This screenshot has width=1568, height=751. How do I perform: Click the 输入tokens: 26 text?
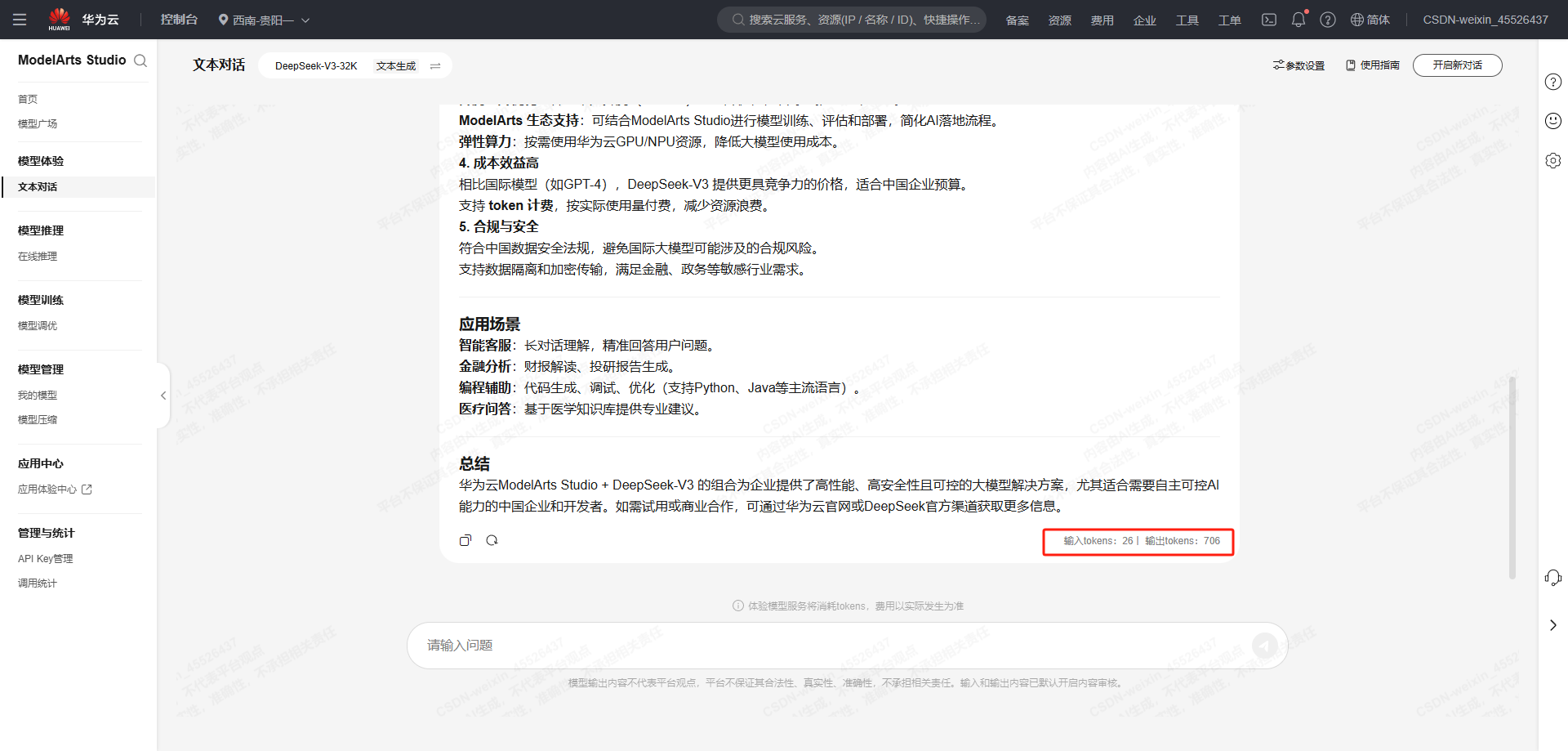point(1098,541)
